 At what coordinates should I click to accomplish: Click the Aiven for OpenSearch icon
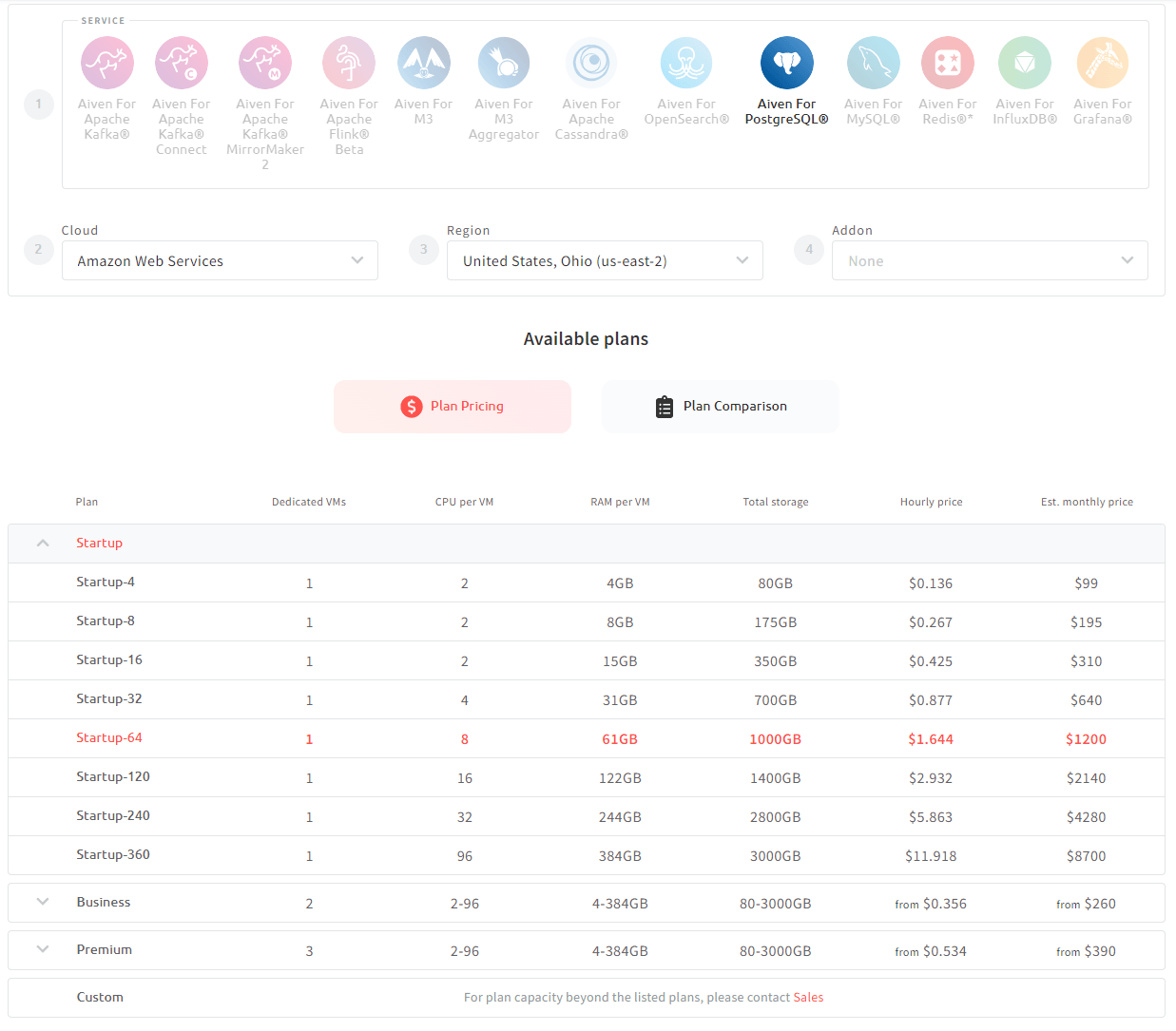(686, 62)
